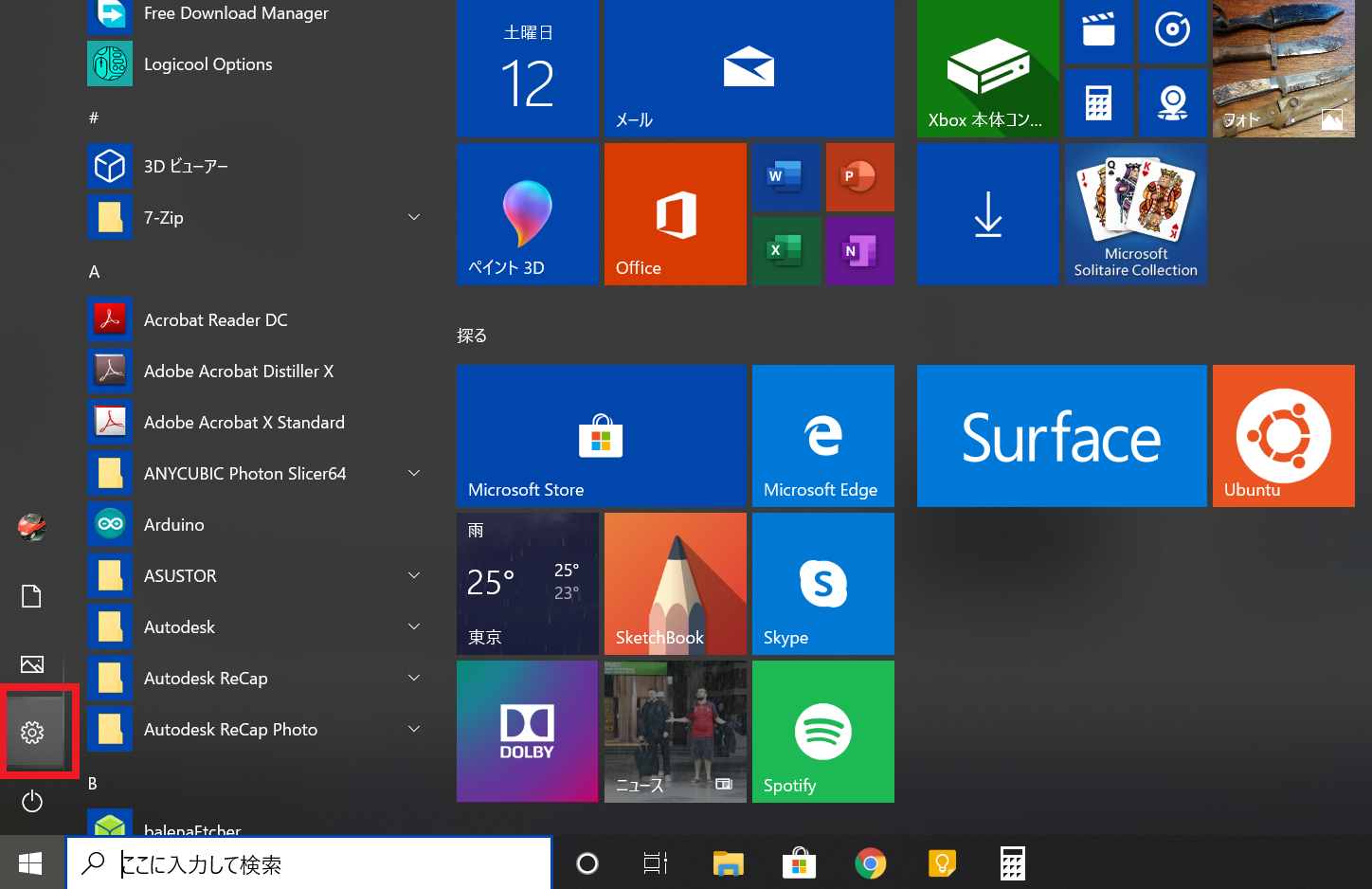Open Documents from the Start sidebar
The width and height of the screenshot is (1372, 889).
32,596
